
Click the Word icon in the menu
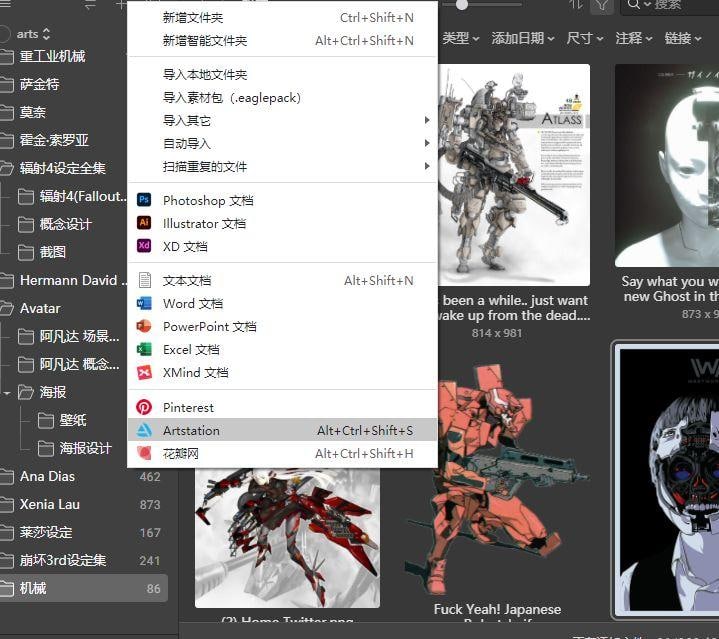tap(144, 303)
